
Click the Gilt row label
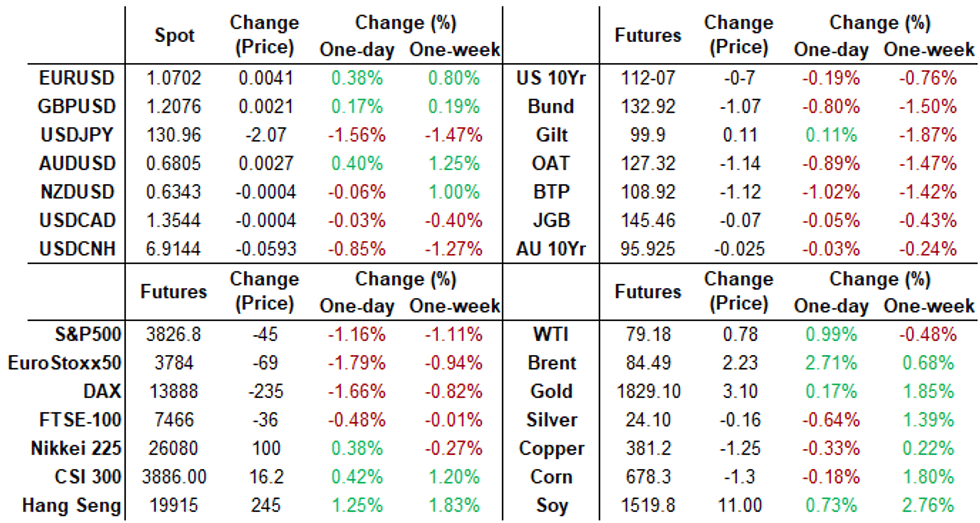[x=554, y=135]
